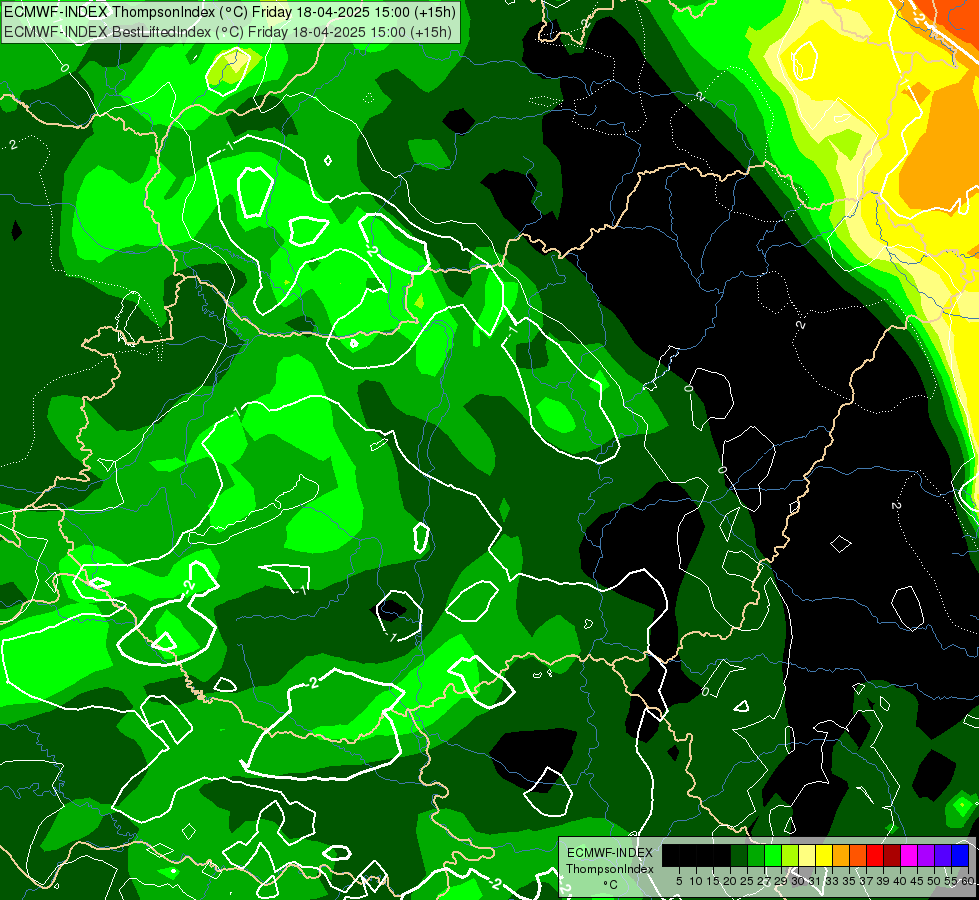Click the legend scale value '33'
This screenshot has height=900, width=979.
pyautogui.click(x=832, y=881)
